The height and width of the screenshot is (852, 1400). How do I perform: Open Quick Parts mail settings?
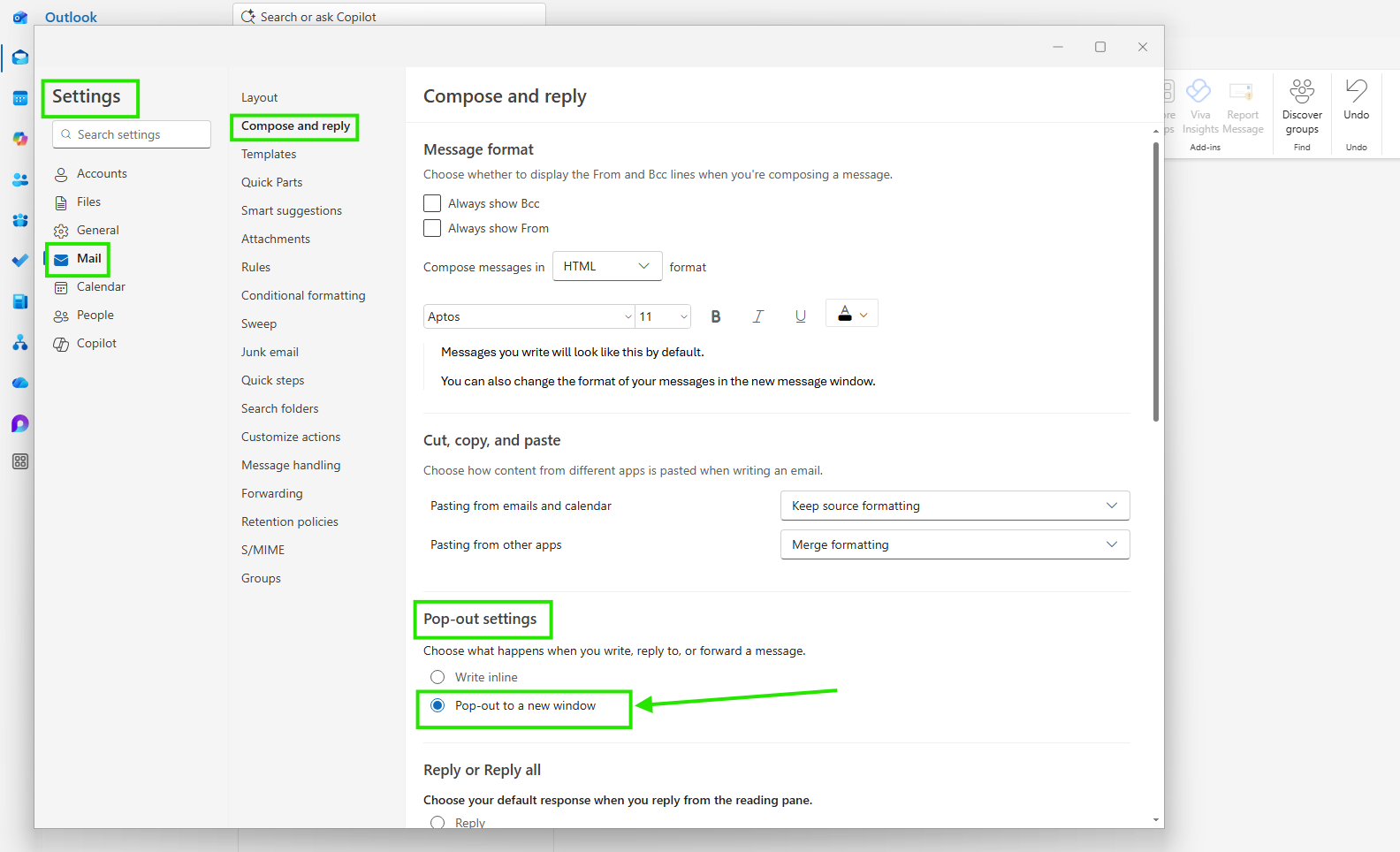(272, 182)
